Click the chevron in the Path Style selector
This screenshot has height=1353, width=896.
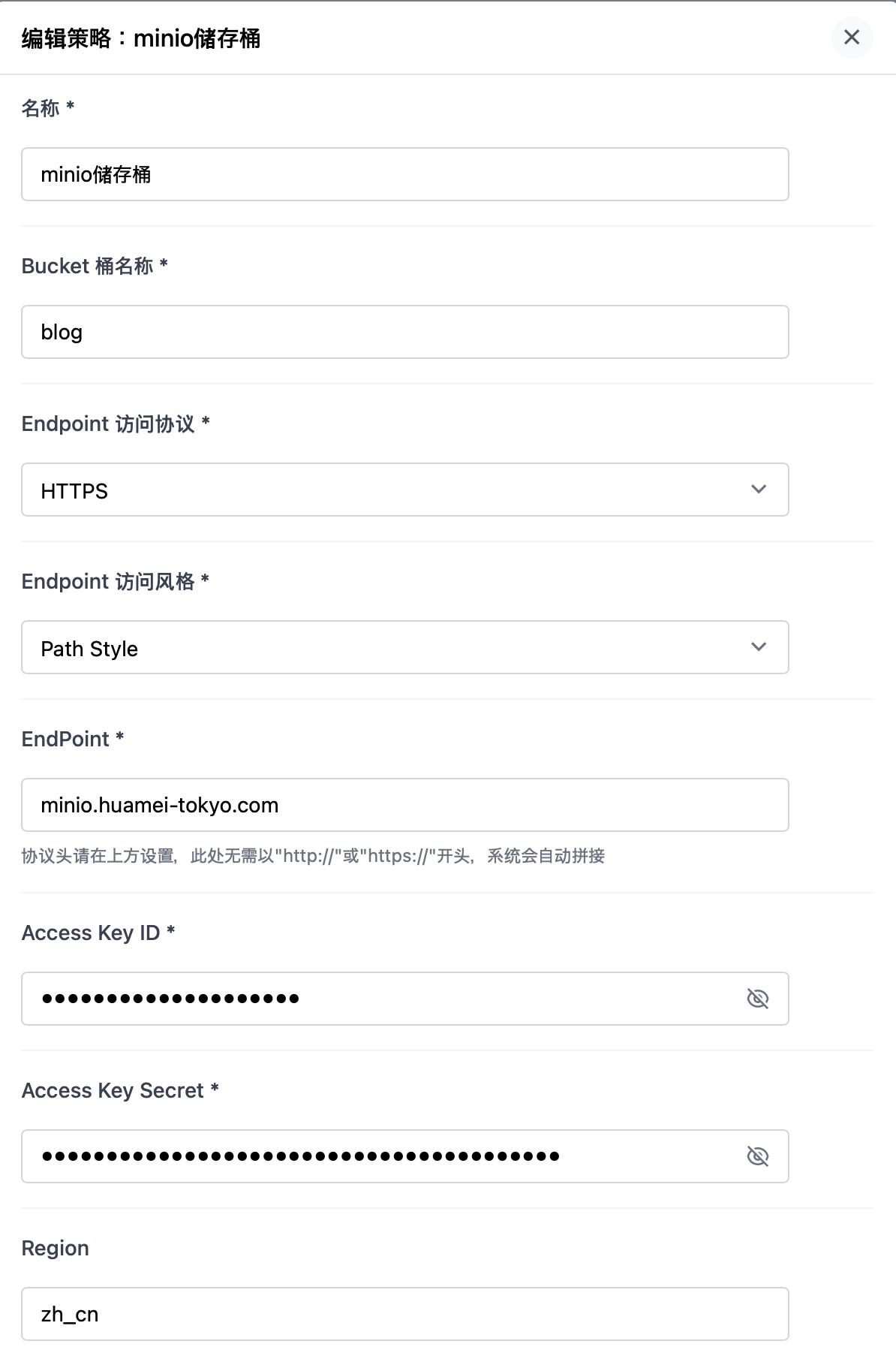(759, 647)
